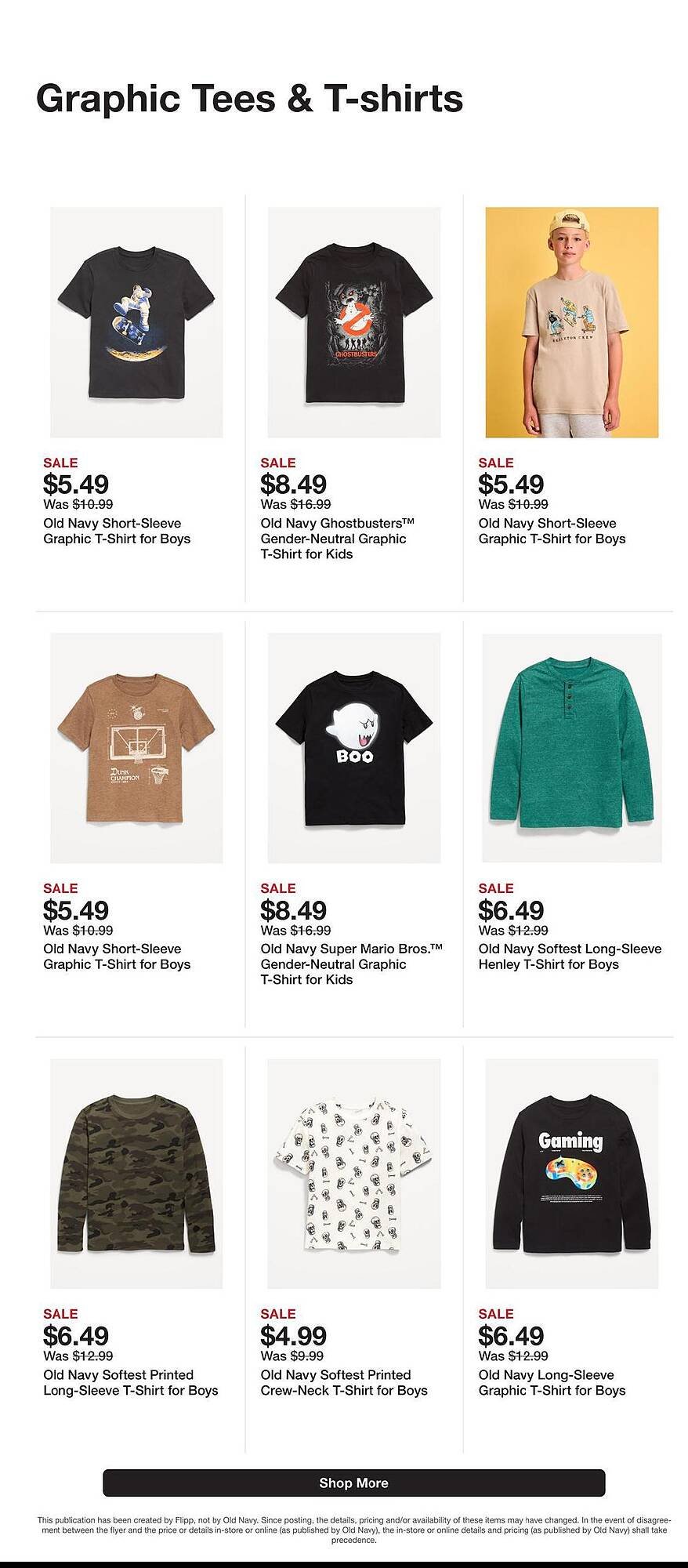Click Softest Long-Sleeve Henley T-Shirt title
The image size is (688, 1568).
coord(570,956)
